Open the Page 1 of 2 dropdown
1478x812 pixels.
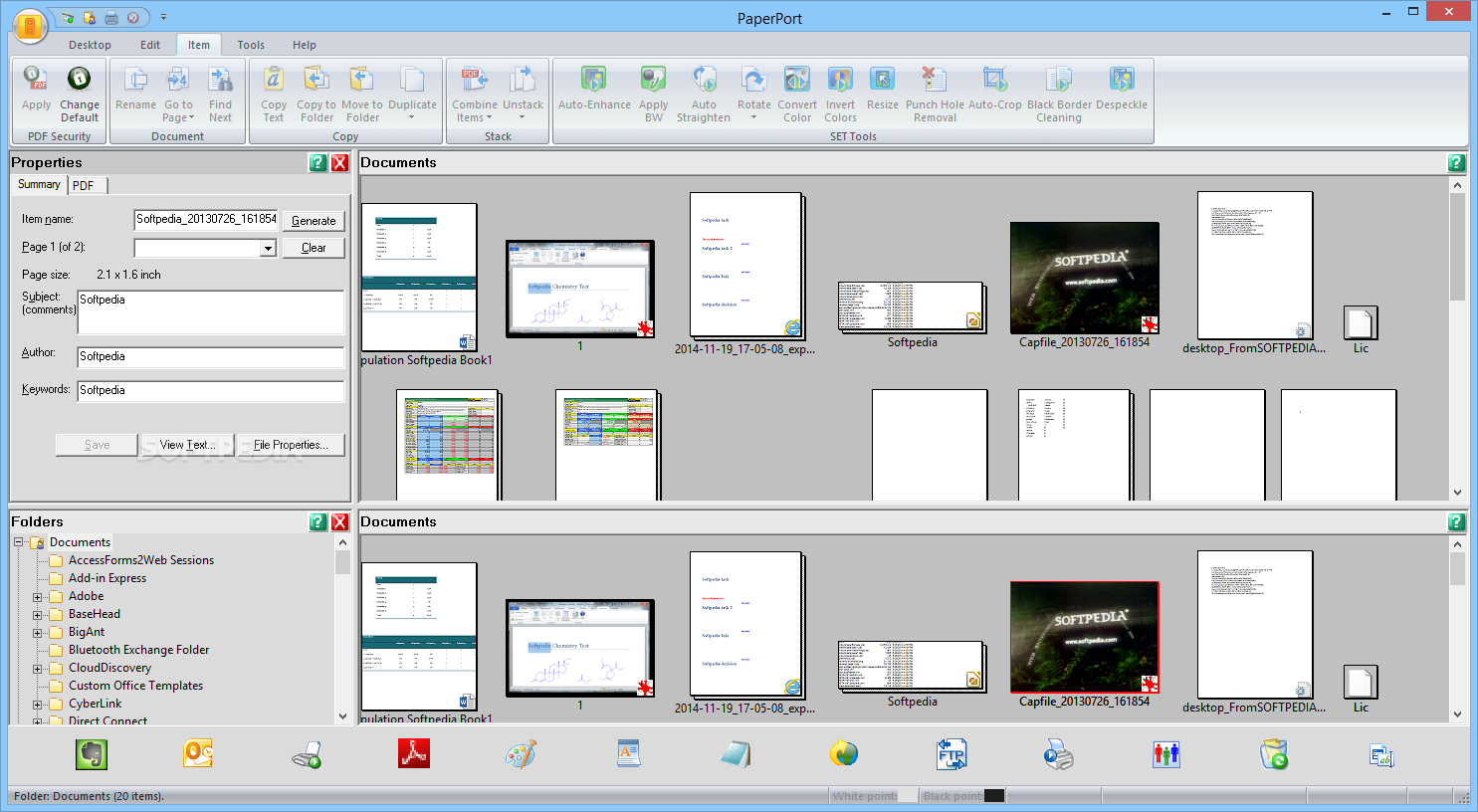coord(268,248)
